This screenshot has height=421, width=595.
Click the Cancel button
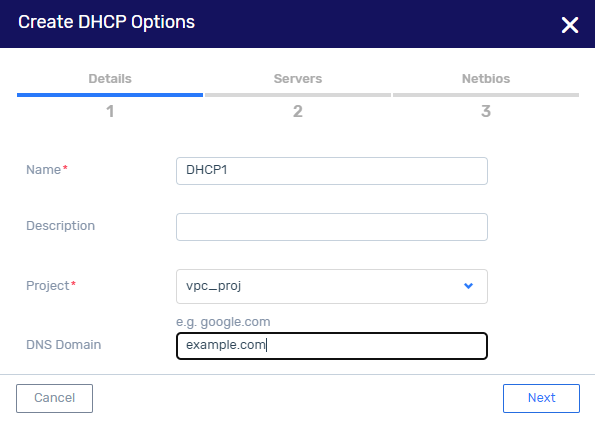coord(54,398)
